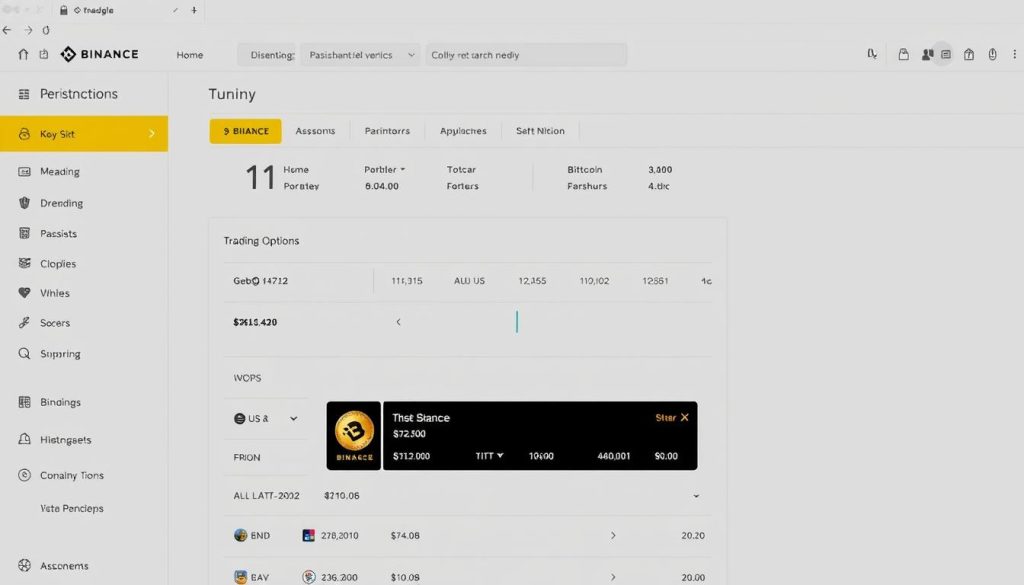Click the Binance logo in the header

(x=99, y=54)
